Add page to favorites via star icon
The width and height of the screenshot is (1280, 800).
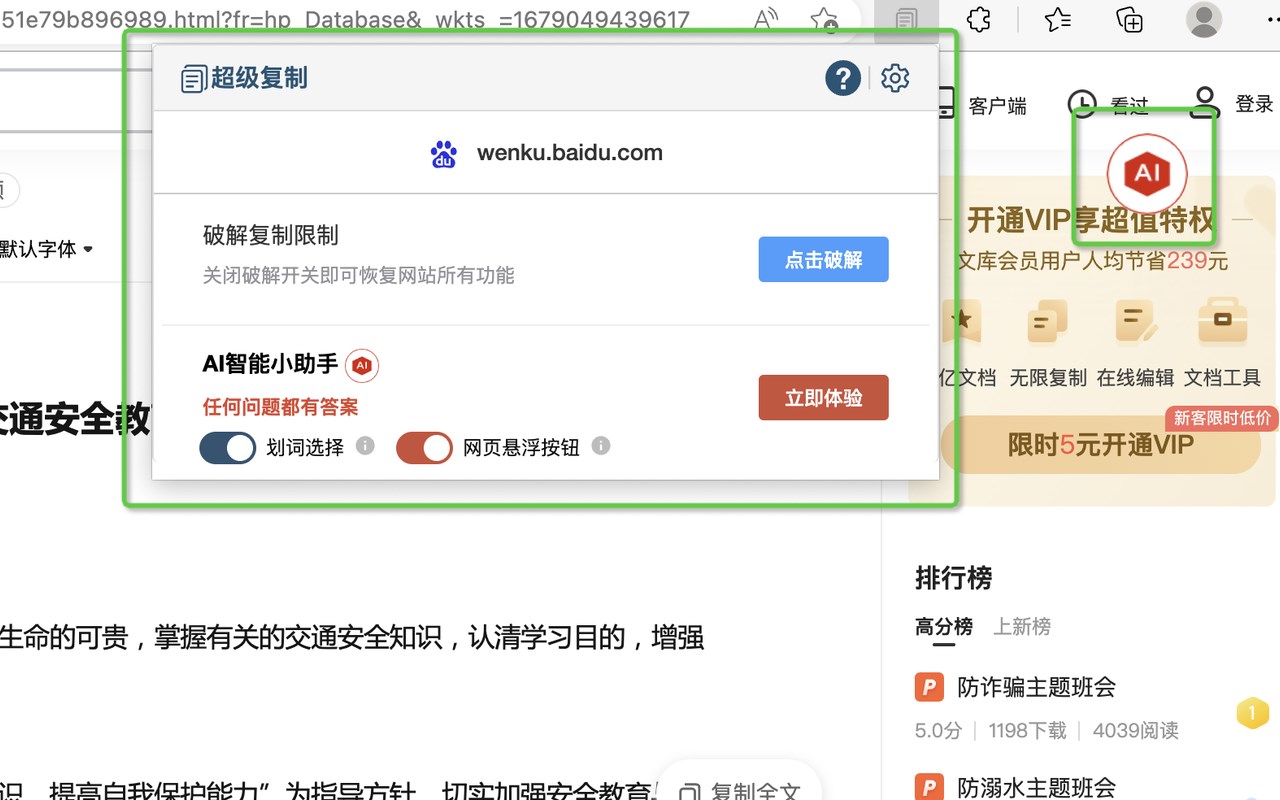click(x=823, y=19)
